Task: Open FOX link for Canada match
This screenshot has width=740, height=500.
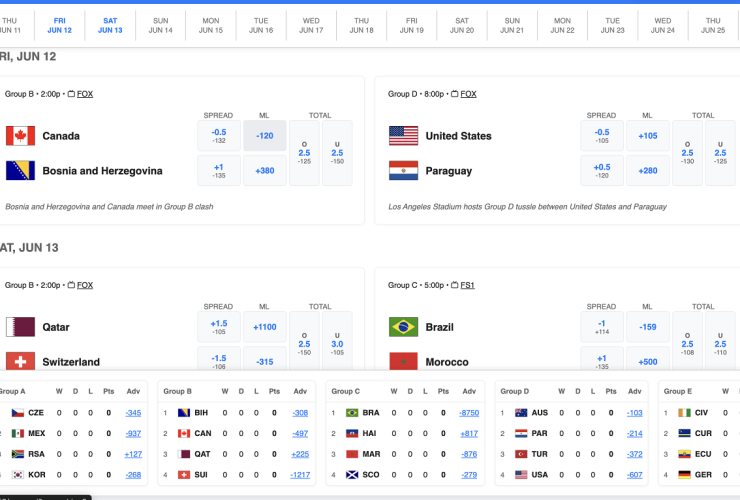Action: click(x=85, y=94)
